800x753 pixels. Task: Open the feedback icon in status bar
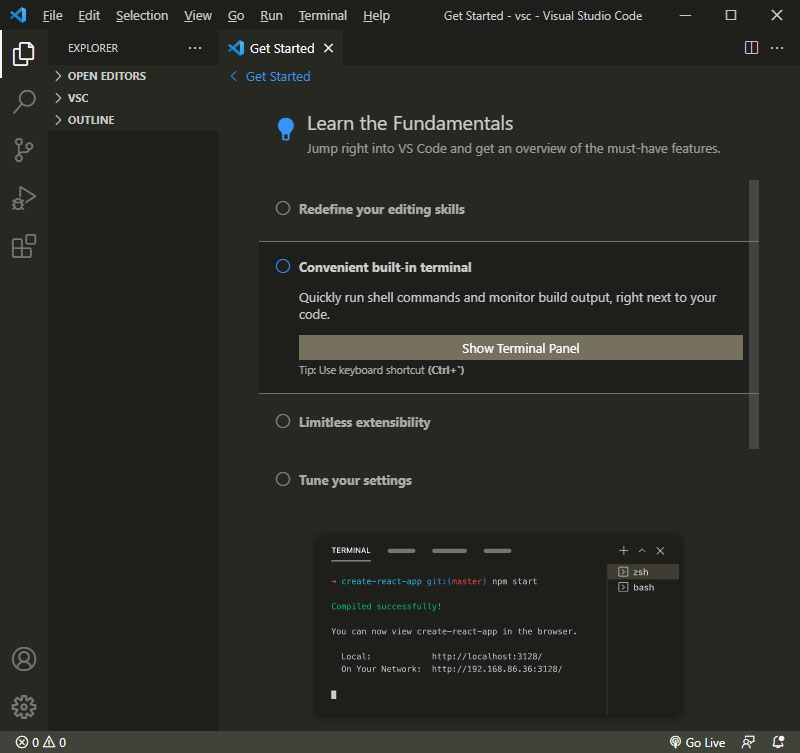(x=748, y=742)
